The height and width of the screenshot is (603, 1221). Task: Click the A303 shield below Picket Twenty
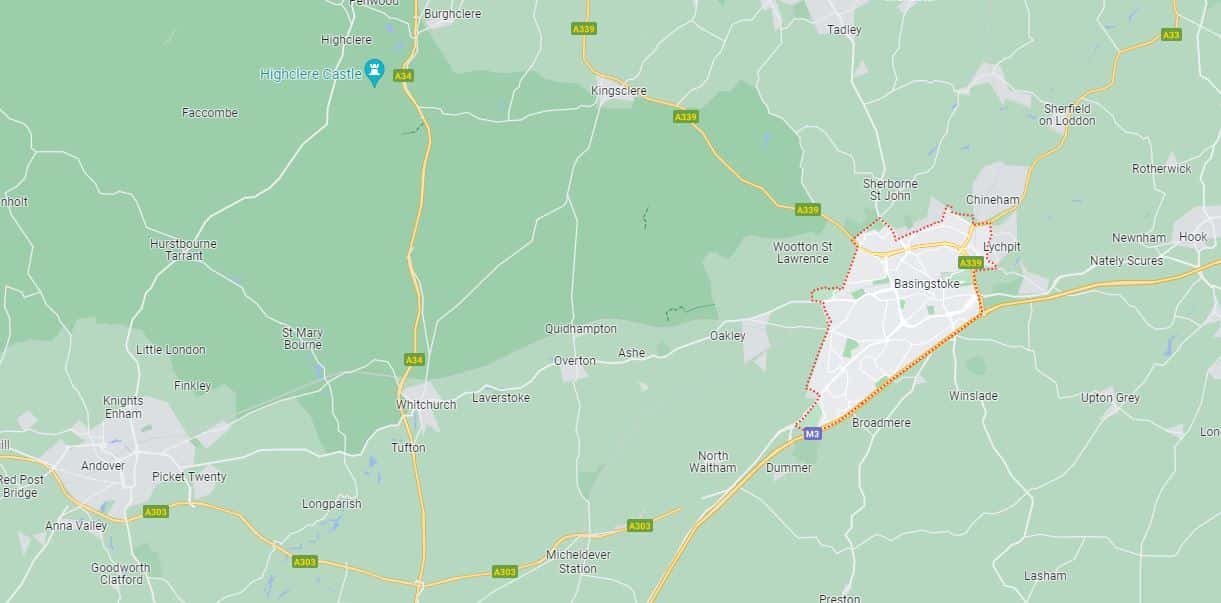(155, 511)
